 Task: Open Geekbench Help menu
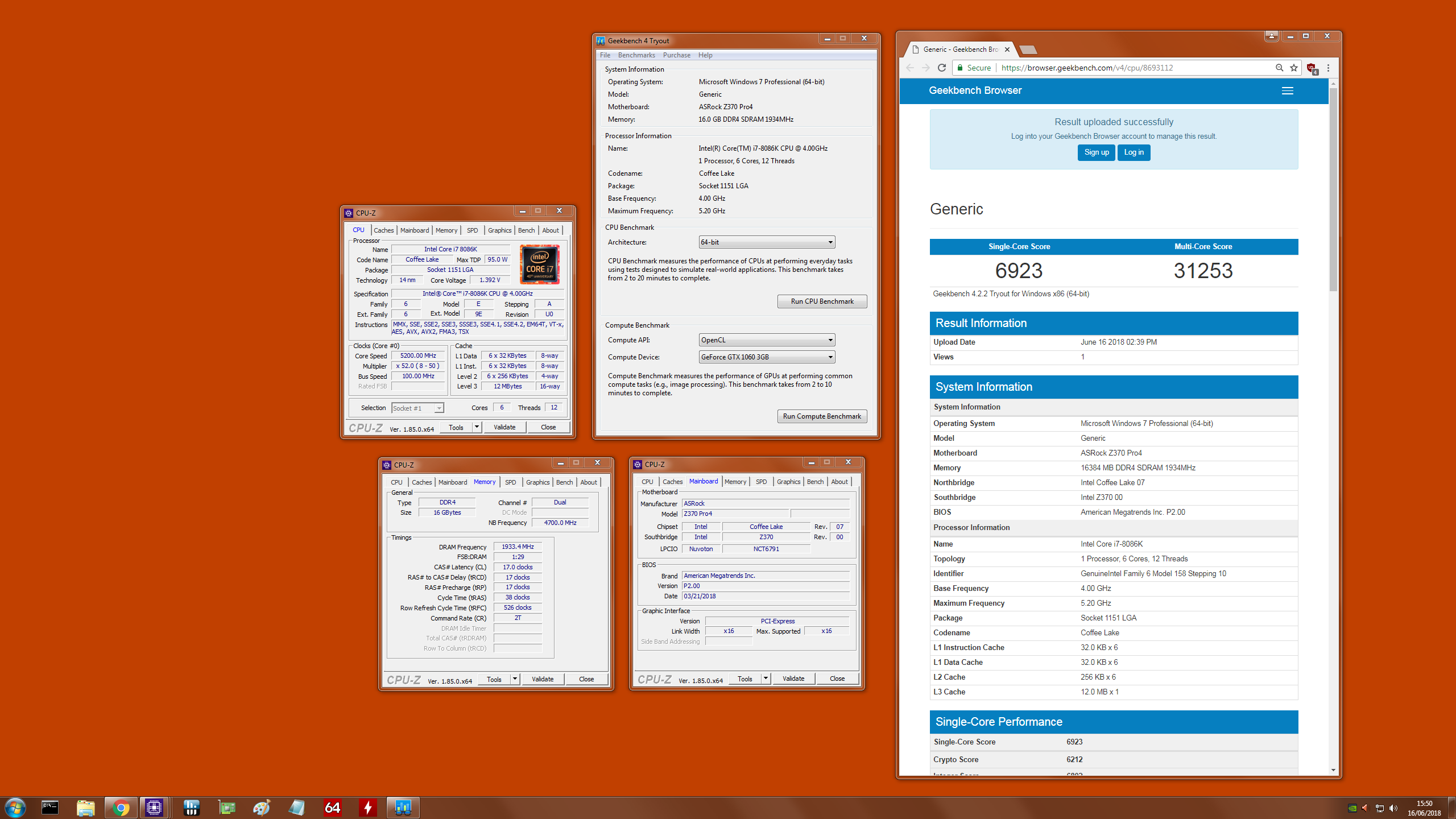(705, 55)
